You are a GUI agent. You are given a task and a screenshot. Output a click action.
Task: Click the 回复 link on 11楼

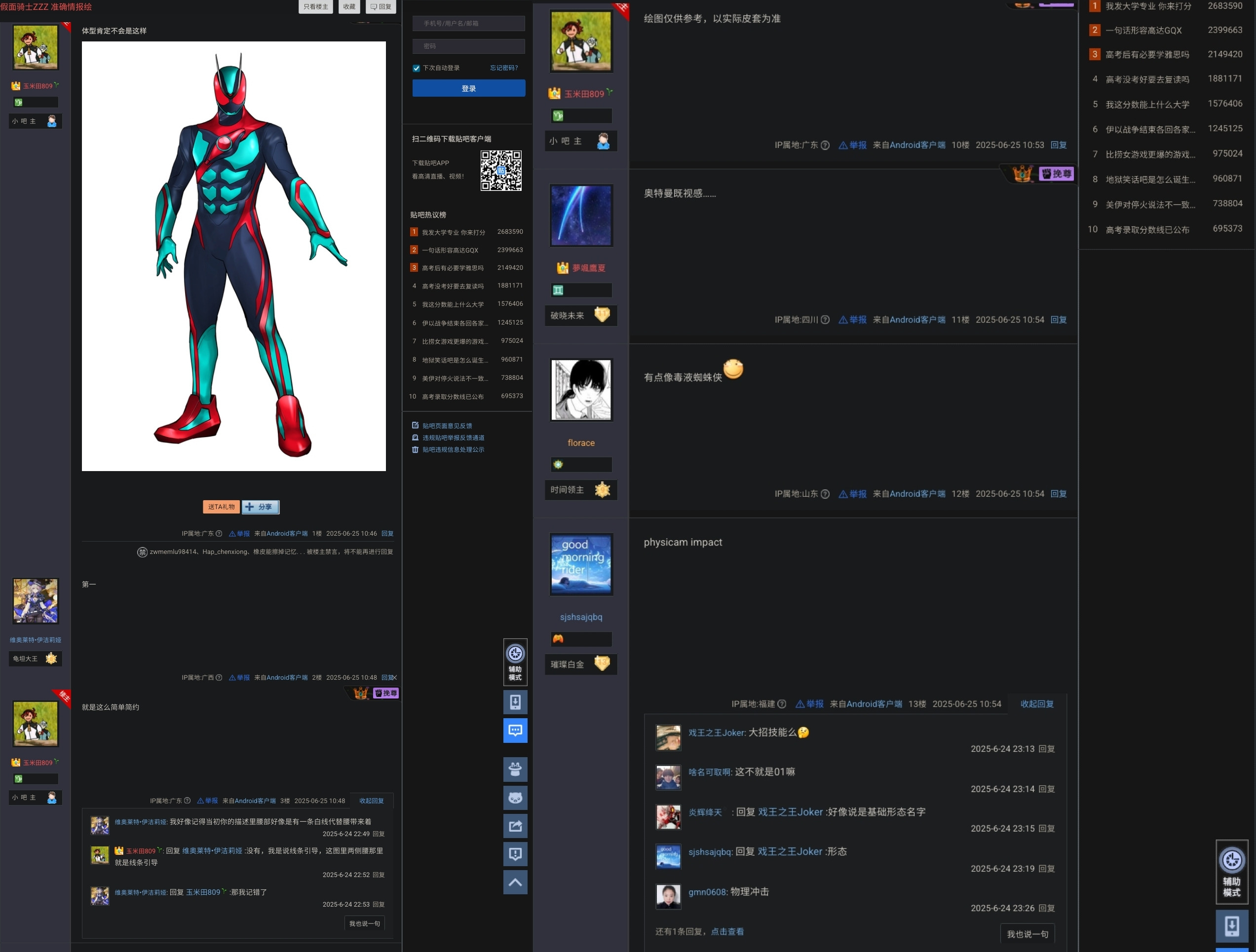[1059, 320]
